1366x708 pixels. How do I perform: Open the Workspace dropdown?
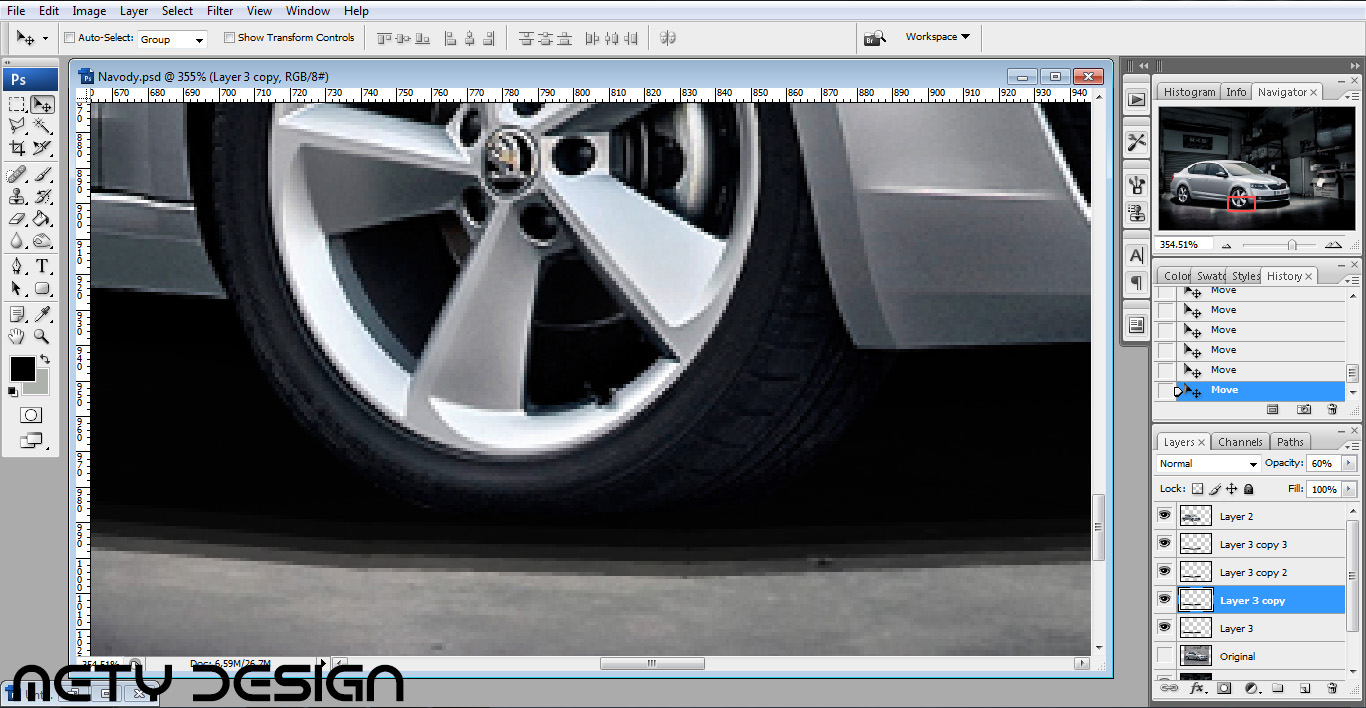[937, 37]
